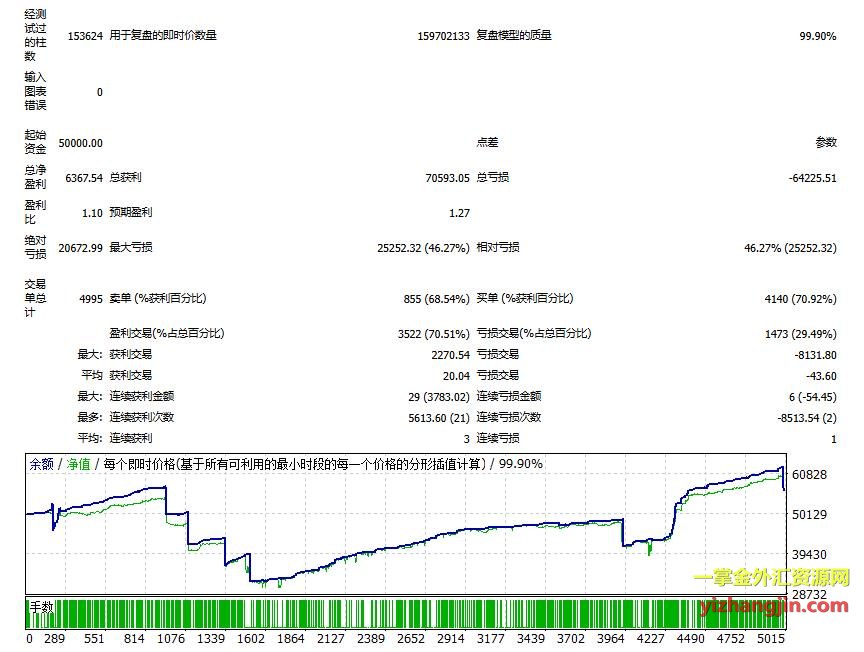The height and width of the screenshot is (652, 864).
Task: Click the total trades count 4995
Action: coord(90,299)
